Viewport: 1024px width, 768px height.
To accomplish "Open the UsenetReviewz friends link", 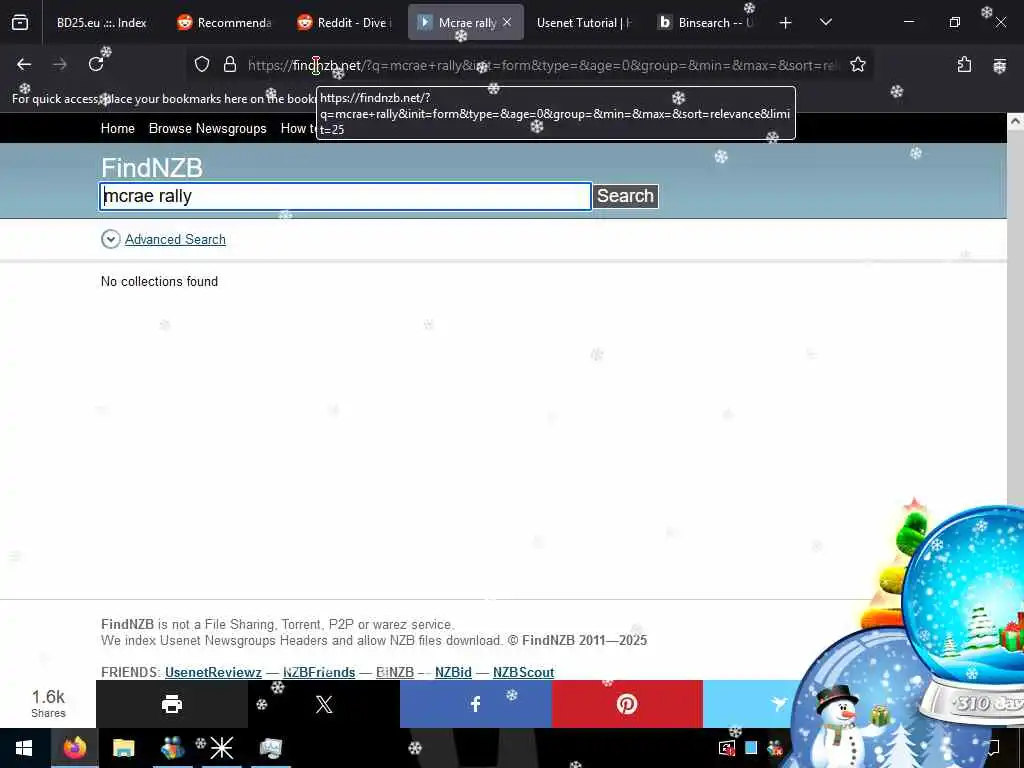I will [213, 672].
